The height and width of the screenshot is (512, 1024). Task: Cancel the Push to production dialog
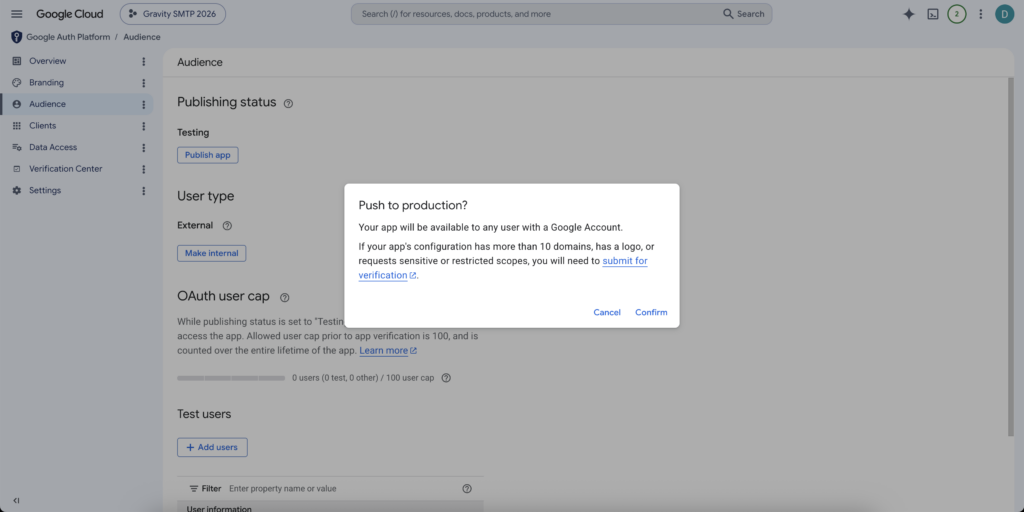coord(607,312)
